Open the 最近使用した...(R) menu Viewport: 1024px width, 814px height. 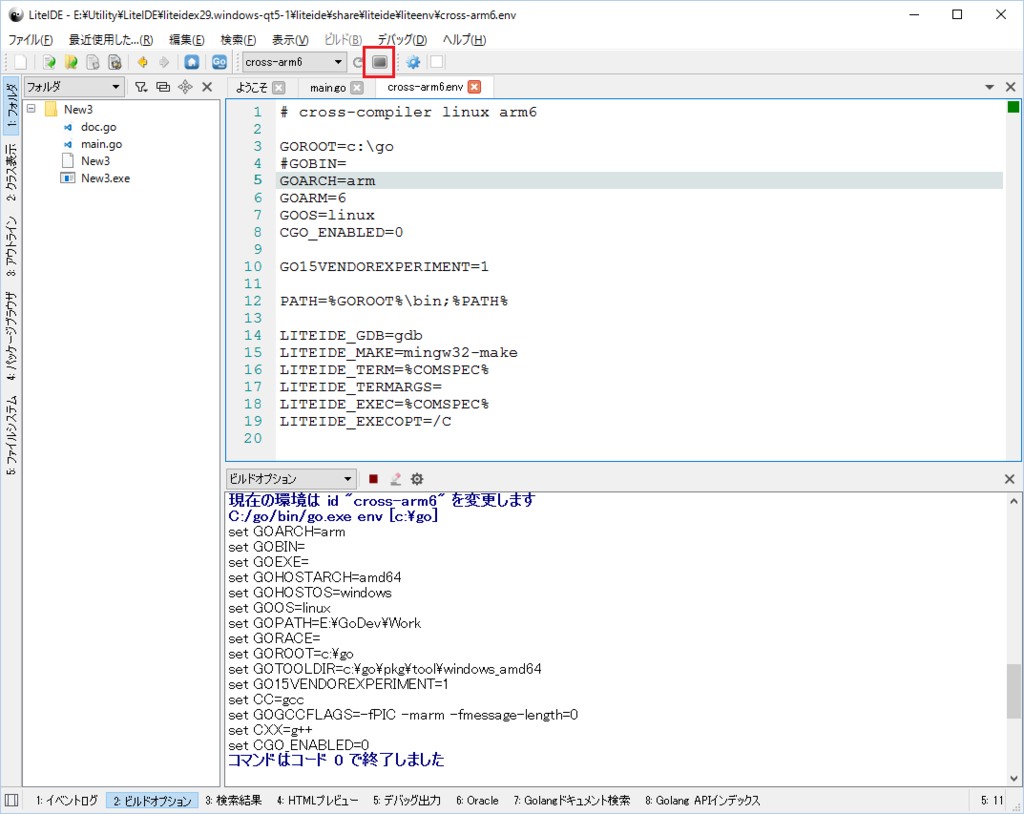click(111, 40)
